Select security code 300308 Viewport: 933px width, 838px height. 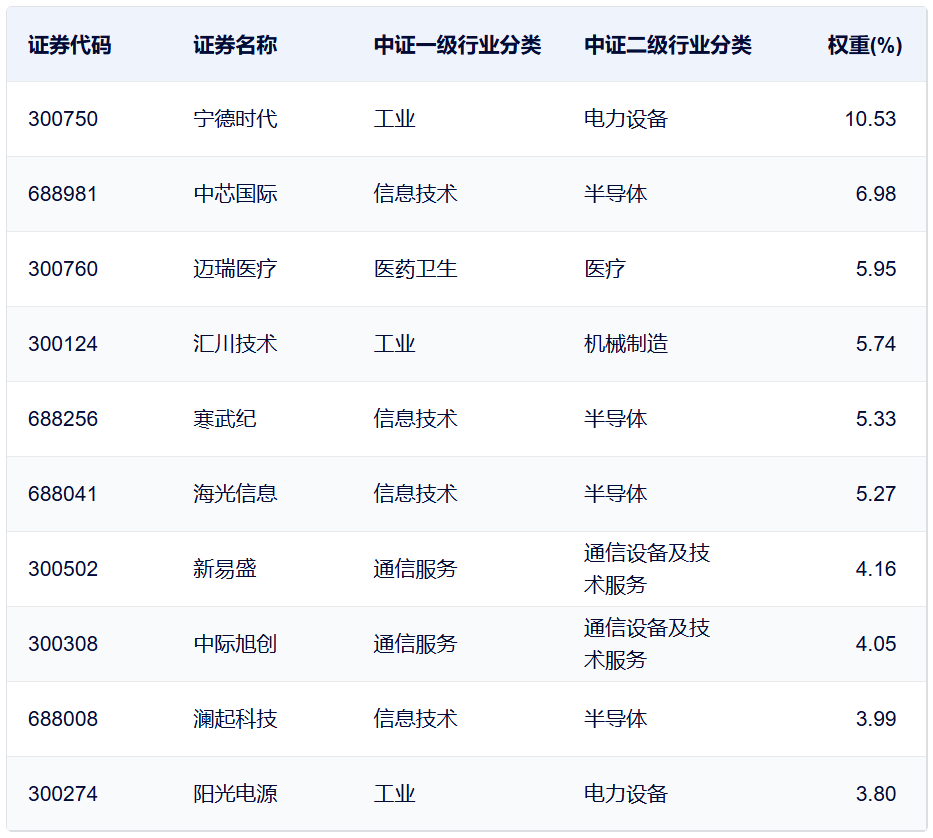[x=62, y=644]
